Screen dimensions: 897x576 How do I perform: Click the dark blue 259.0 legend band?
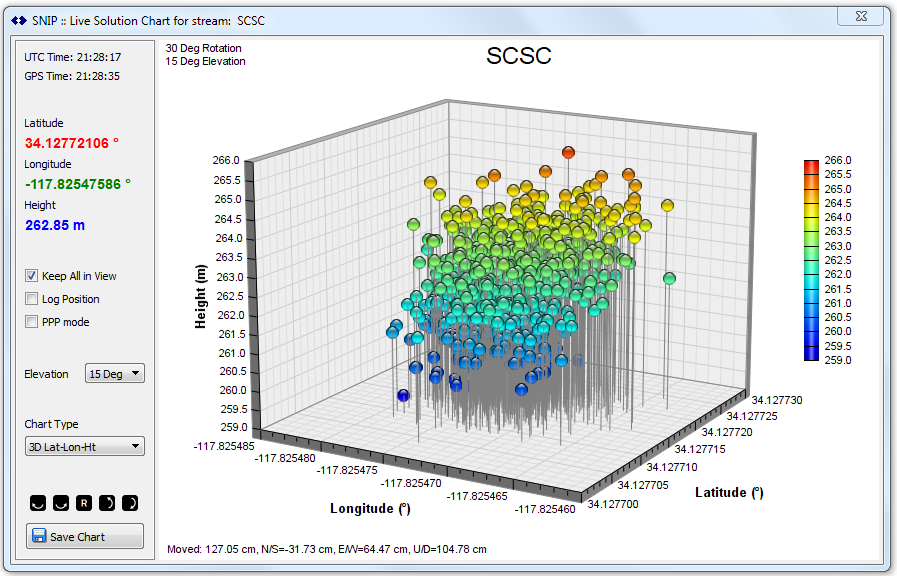click(x=812, y=355)
